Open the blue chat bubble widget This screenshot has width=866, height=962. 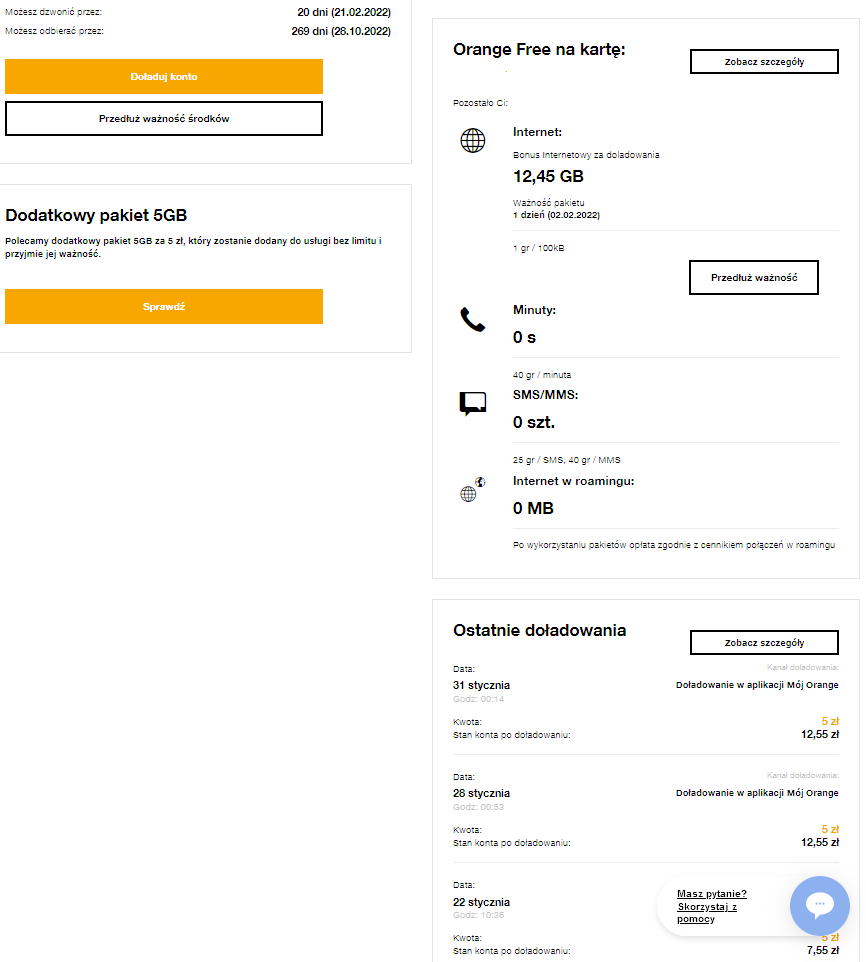click(x=819, y=906)
